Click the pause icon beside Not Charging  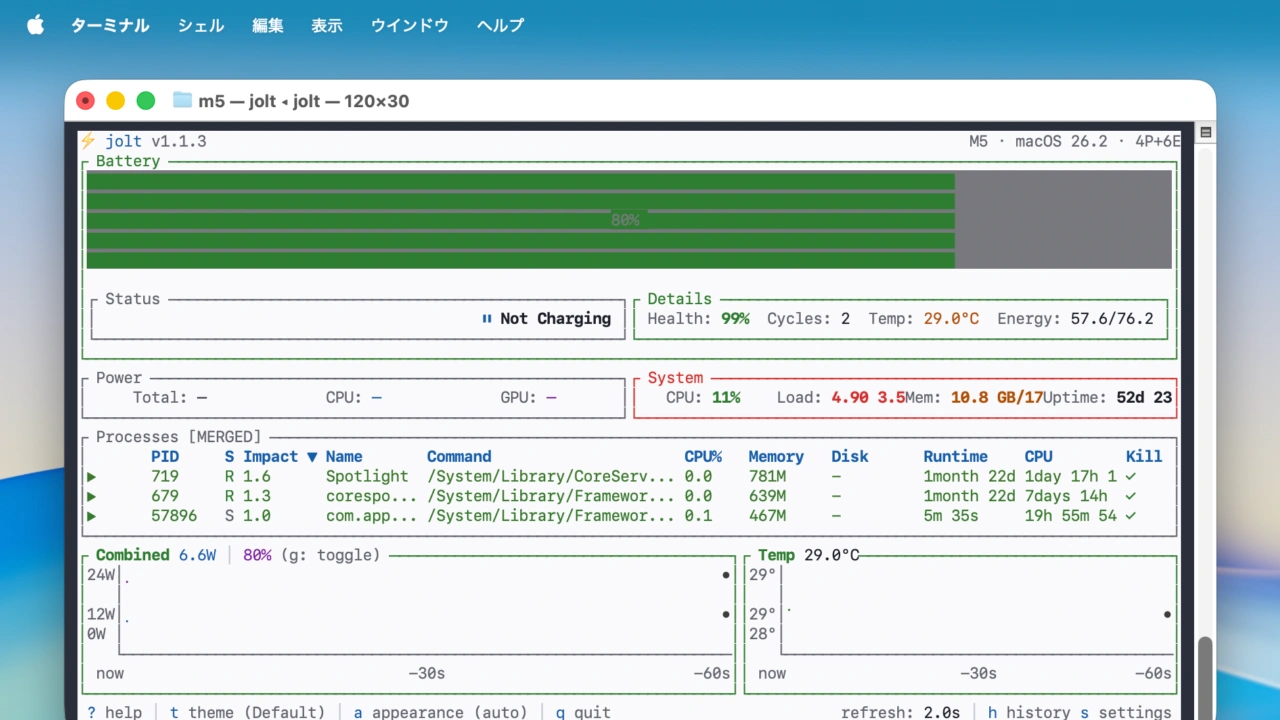(487, 318)
